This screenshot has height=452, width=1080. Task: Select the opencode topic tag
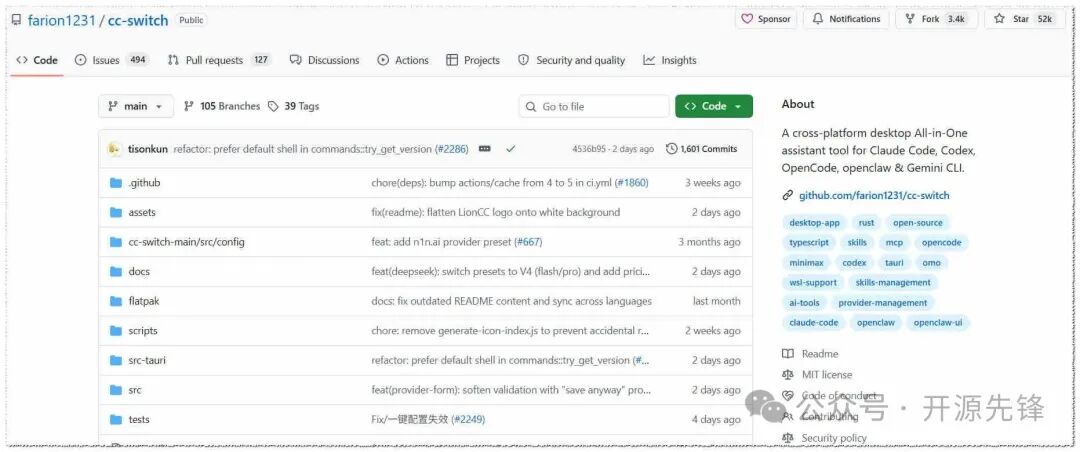point(942,243)
